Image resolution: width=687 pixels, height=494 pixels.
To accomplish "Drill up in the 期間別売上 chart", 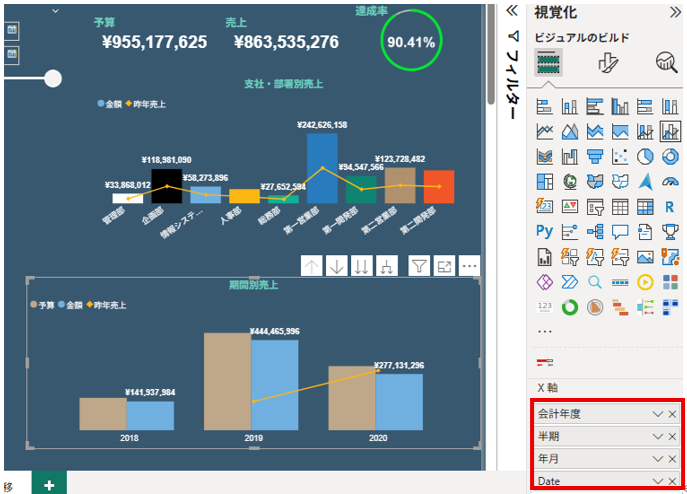I will 312,266.
